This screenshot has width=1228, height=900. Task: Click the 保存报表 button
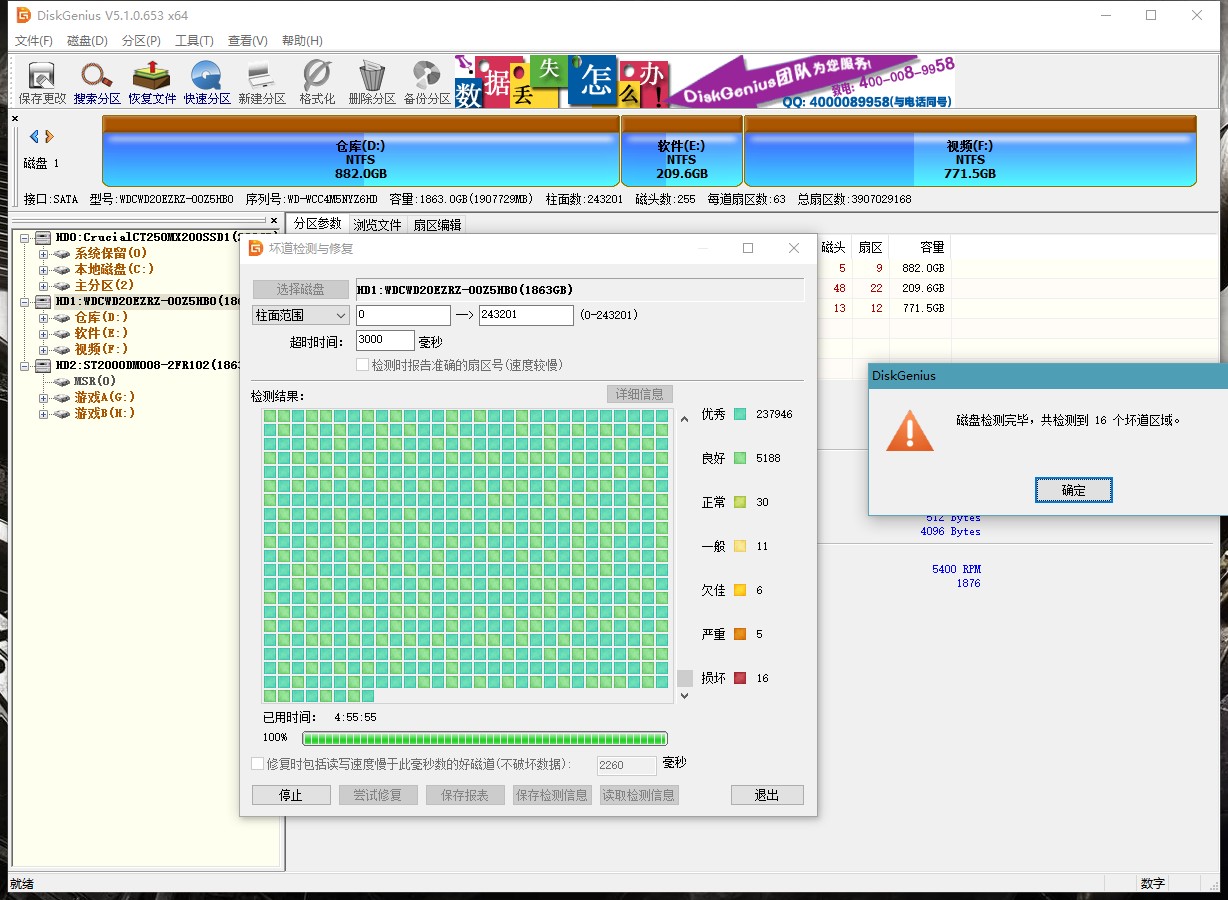(x=465, y=795)
